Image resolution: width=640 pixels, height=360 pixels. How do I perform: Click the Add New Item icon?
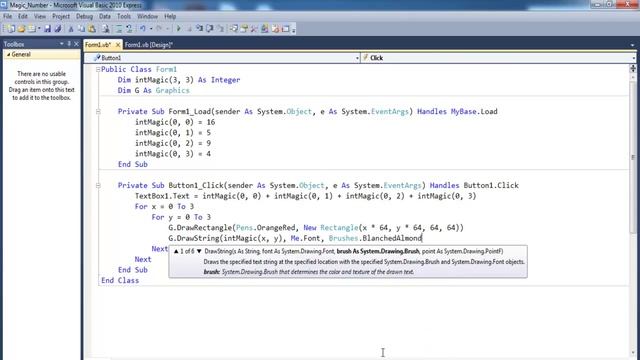pos(31,29)
